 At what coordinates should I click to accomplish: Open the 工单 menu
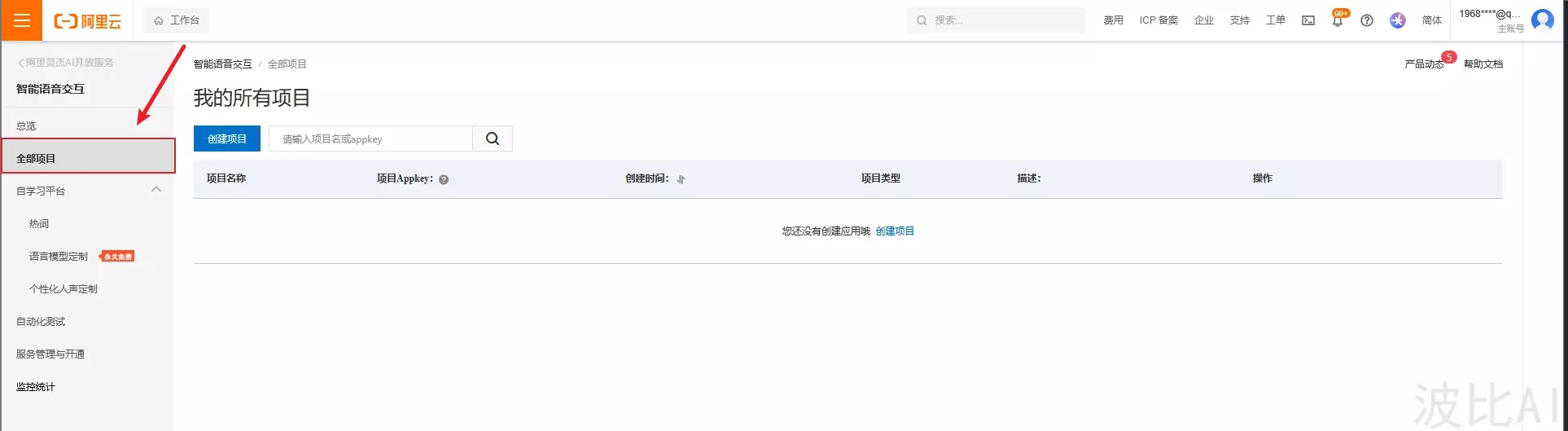pos(1276,20)
